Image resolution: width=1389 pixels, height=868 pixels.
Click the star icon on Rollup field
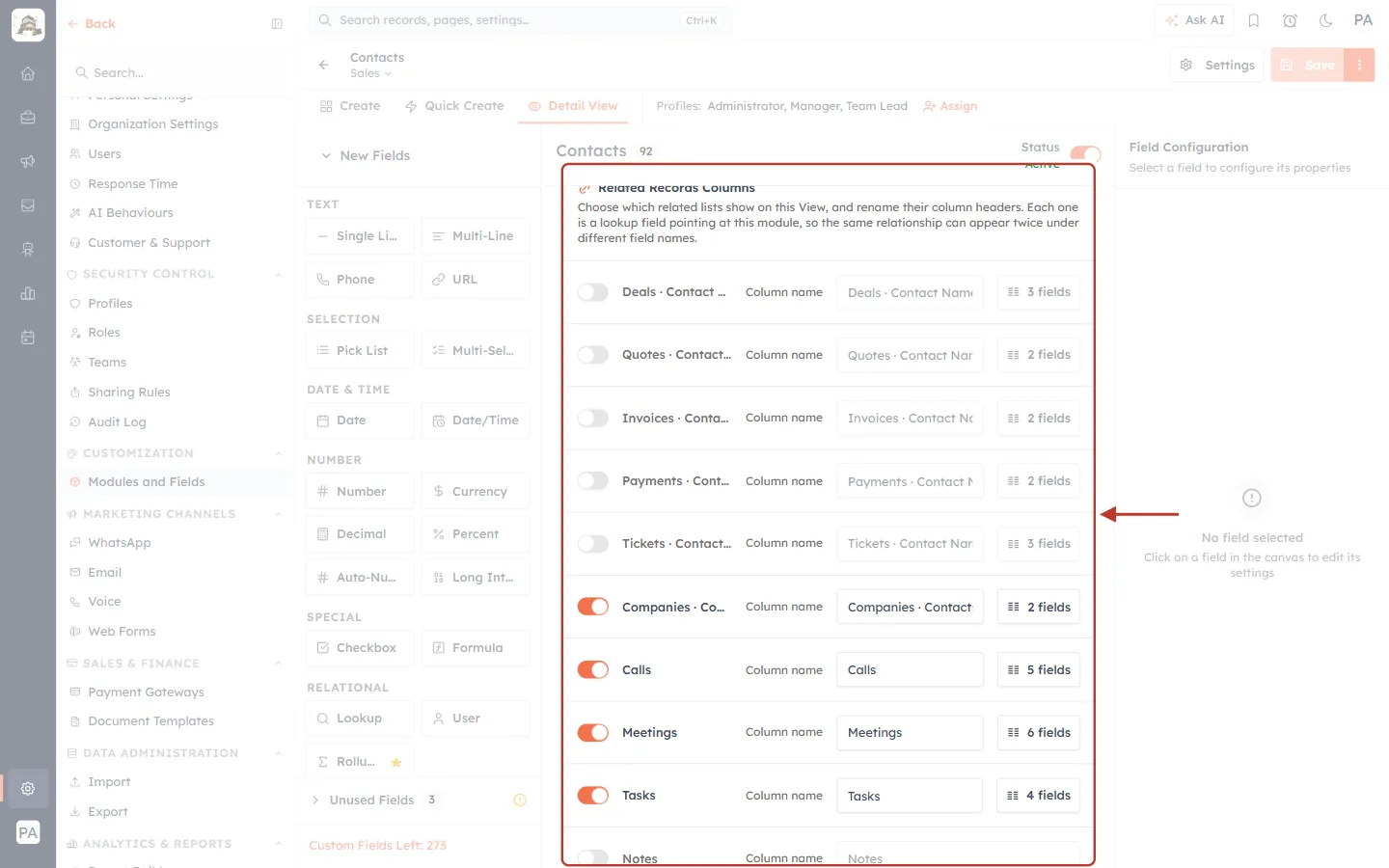pyautogui.click(x=395, y=762)
